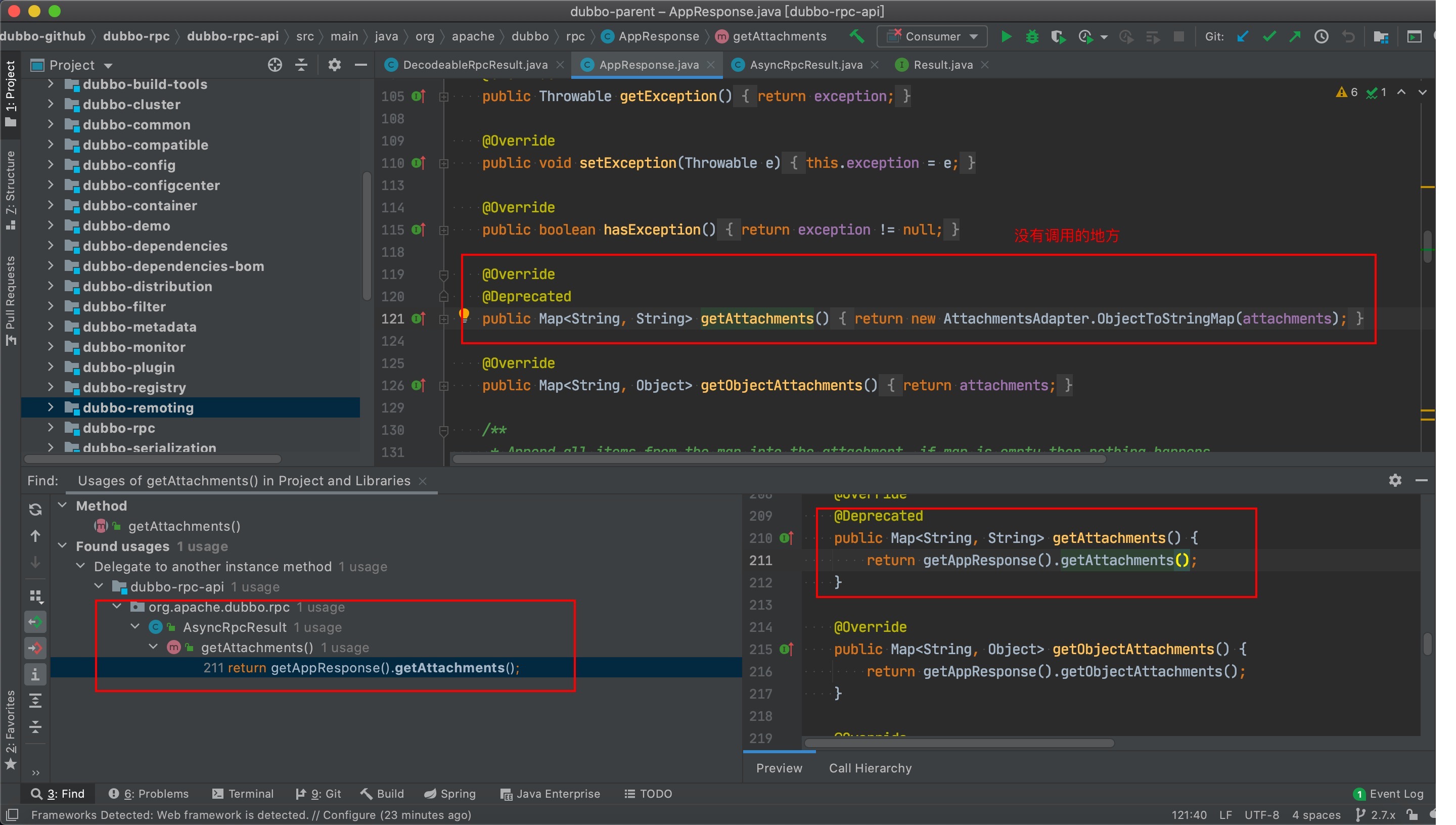
Task: Expand the dubbo-rpc module folder
Action: (x=51, y=428)
